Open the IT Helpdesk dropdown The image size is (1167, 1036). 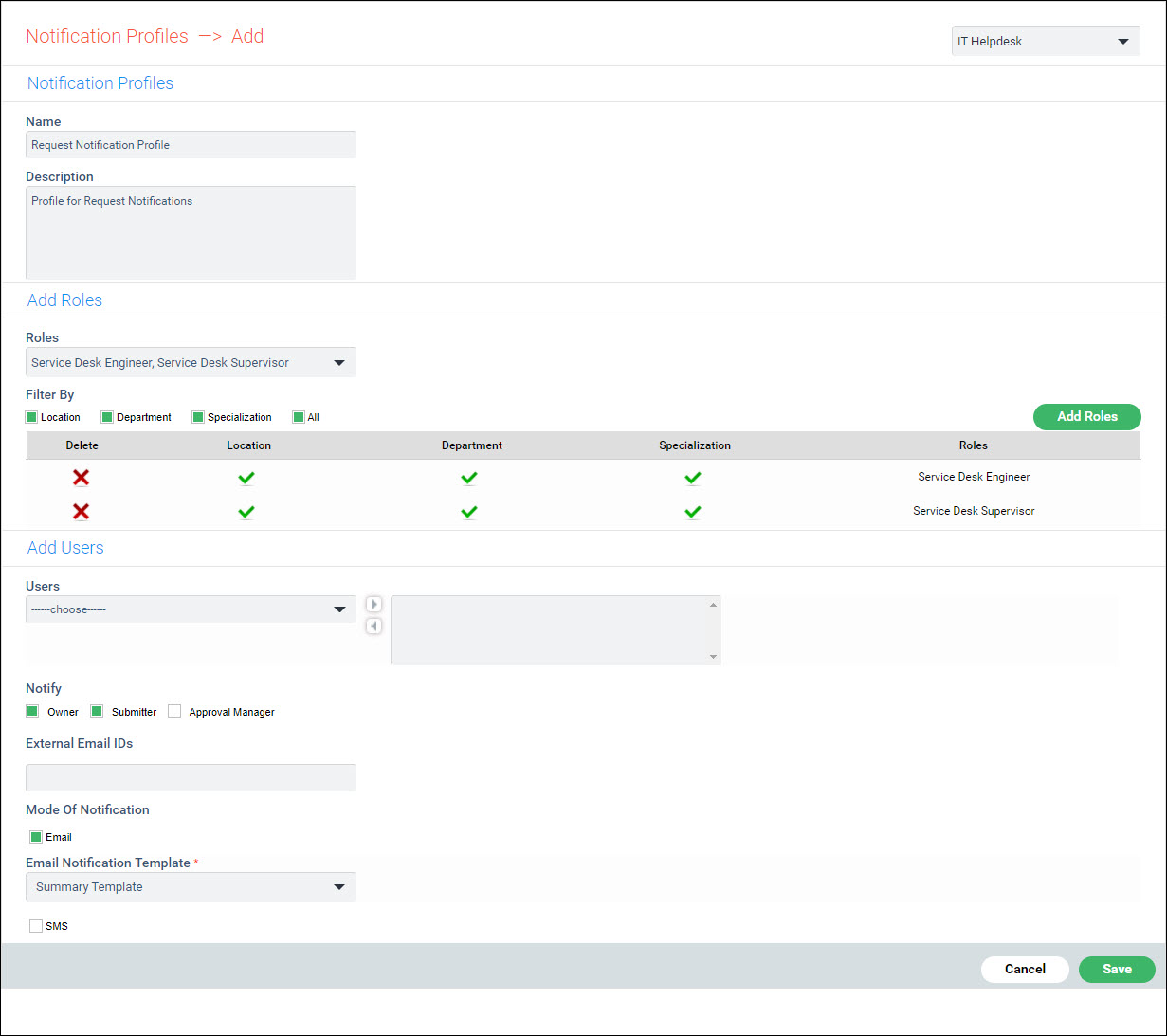click(1045, 42)
